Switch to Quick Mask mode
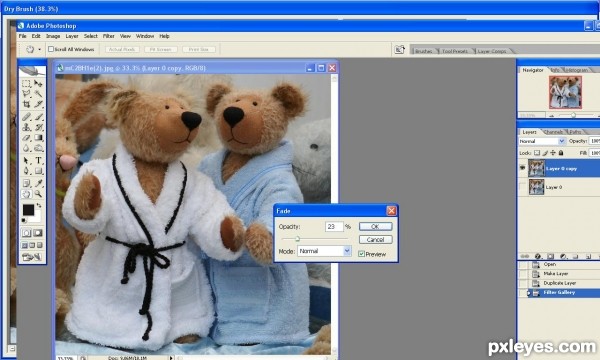 click(38, 233)
